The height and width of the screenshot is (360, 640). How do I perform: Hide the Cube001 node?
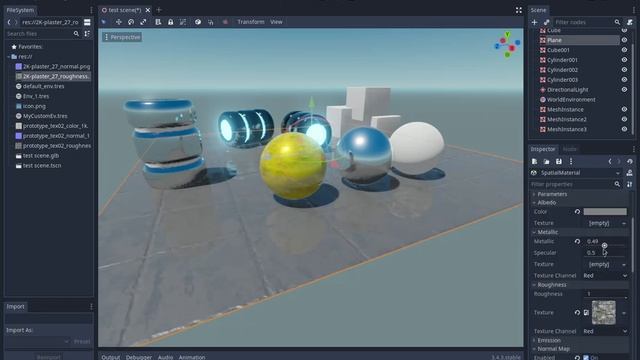624,50
